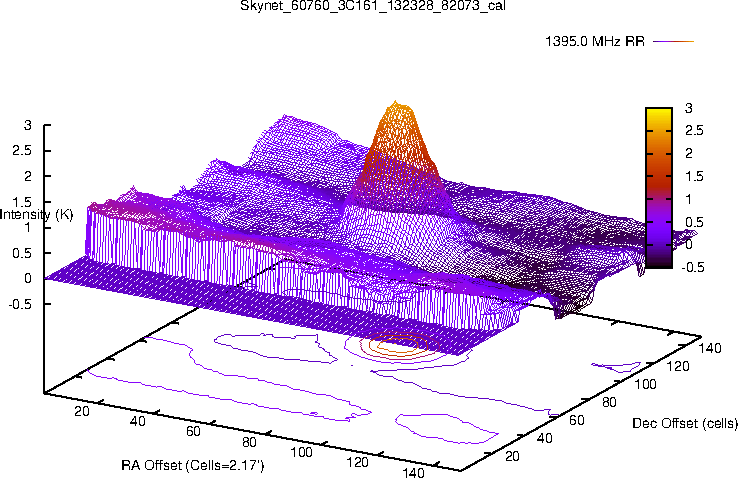Screen dimensions: 738x478
Task: Select RA Offset tick 40
Action: 137,421
